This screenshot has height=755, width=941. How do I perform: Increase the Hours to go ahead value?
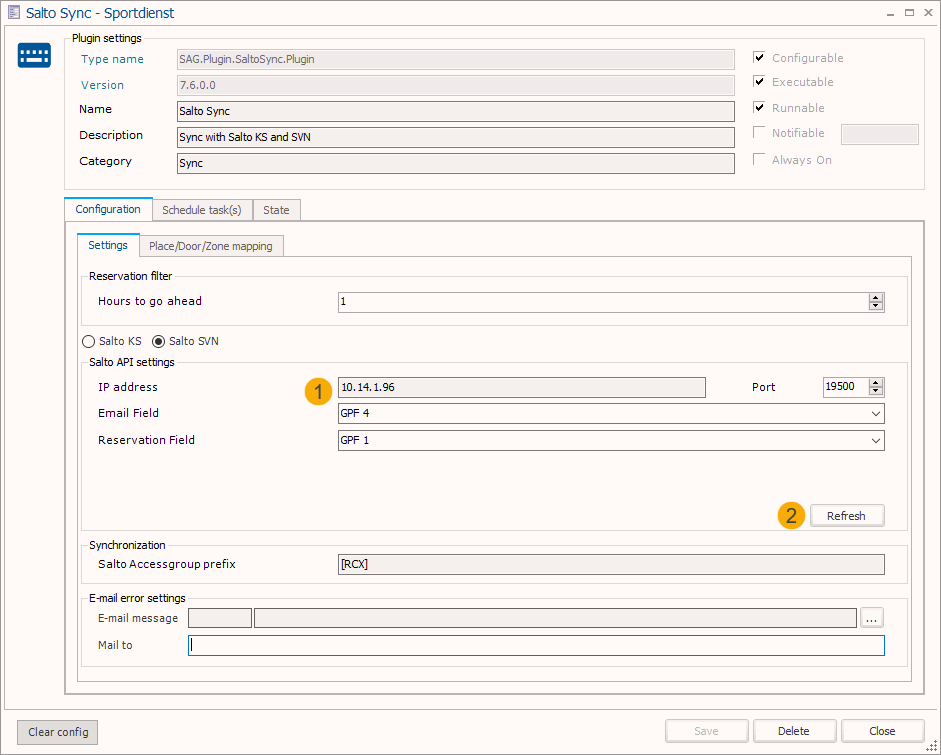pyautogui.click(x=876, y=297)
